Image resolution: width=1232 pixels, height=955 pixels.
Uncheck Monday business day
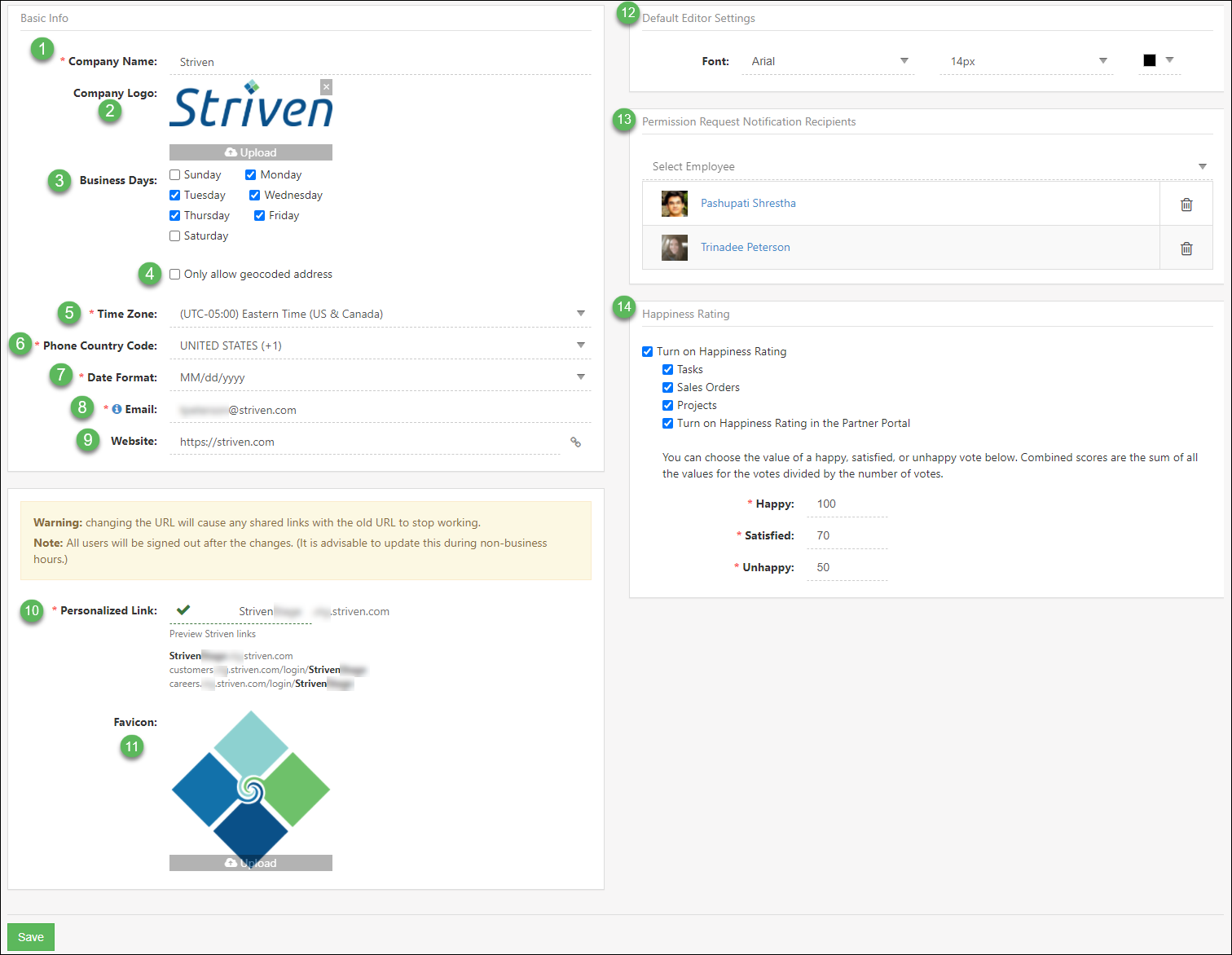251,174
